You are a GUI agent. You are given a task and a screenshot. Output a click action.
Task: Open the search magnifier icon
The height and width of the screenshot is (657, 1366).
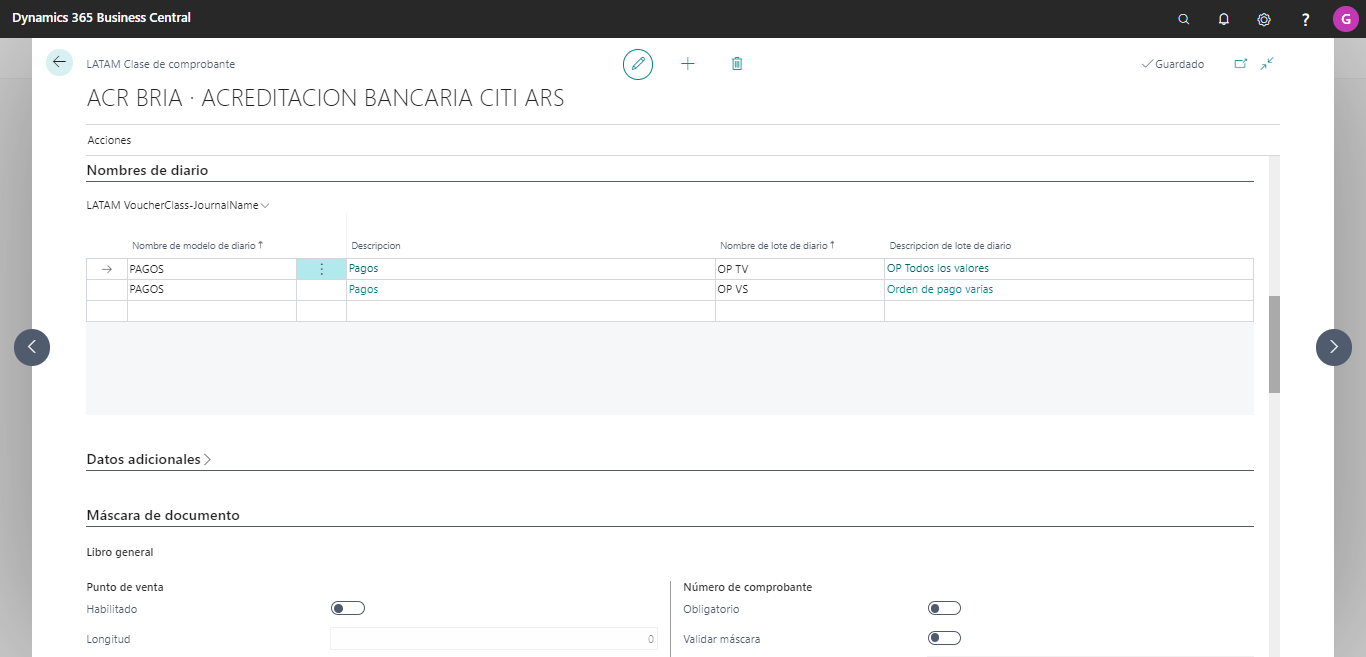point(1184,19)
